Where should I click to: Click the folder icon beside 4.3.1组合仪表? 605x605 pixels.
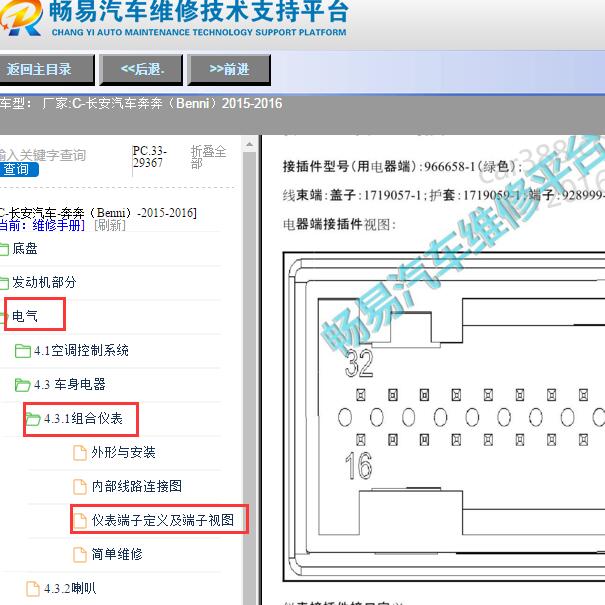[x=33, y=419]
